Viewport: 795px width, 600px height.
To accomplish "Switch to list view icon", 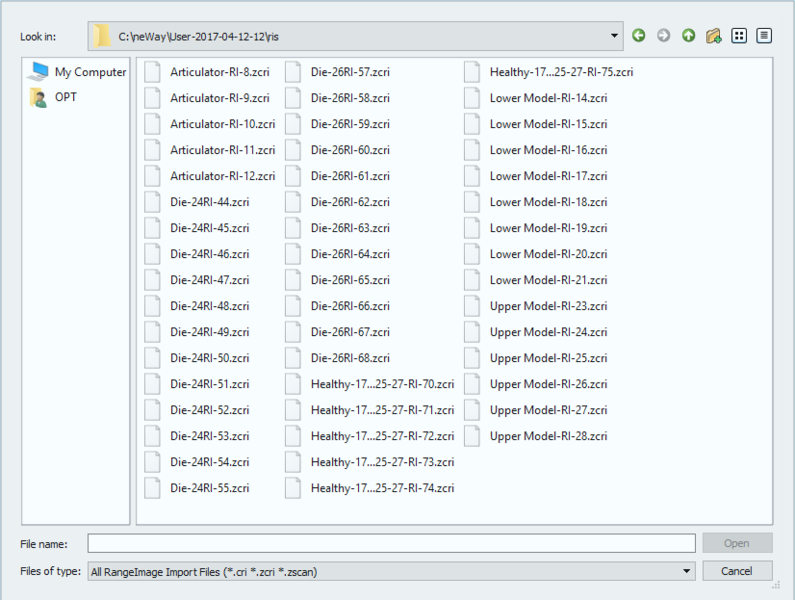I will tap(739, 36).
